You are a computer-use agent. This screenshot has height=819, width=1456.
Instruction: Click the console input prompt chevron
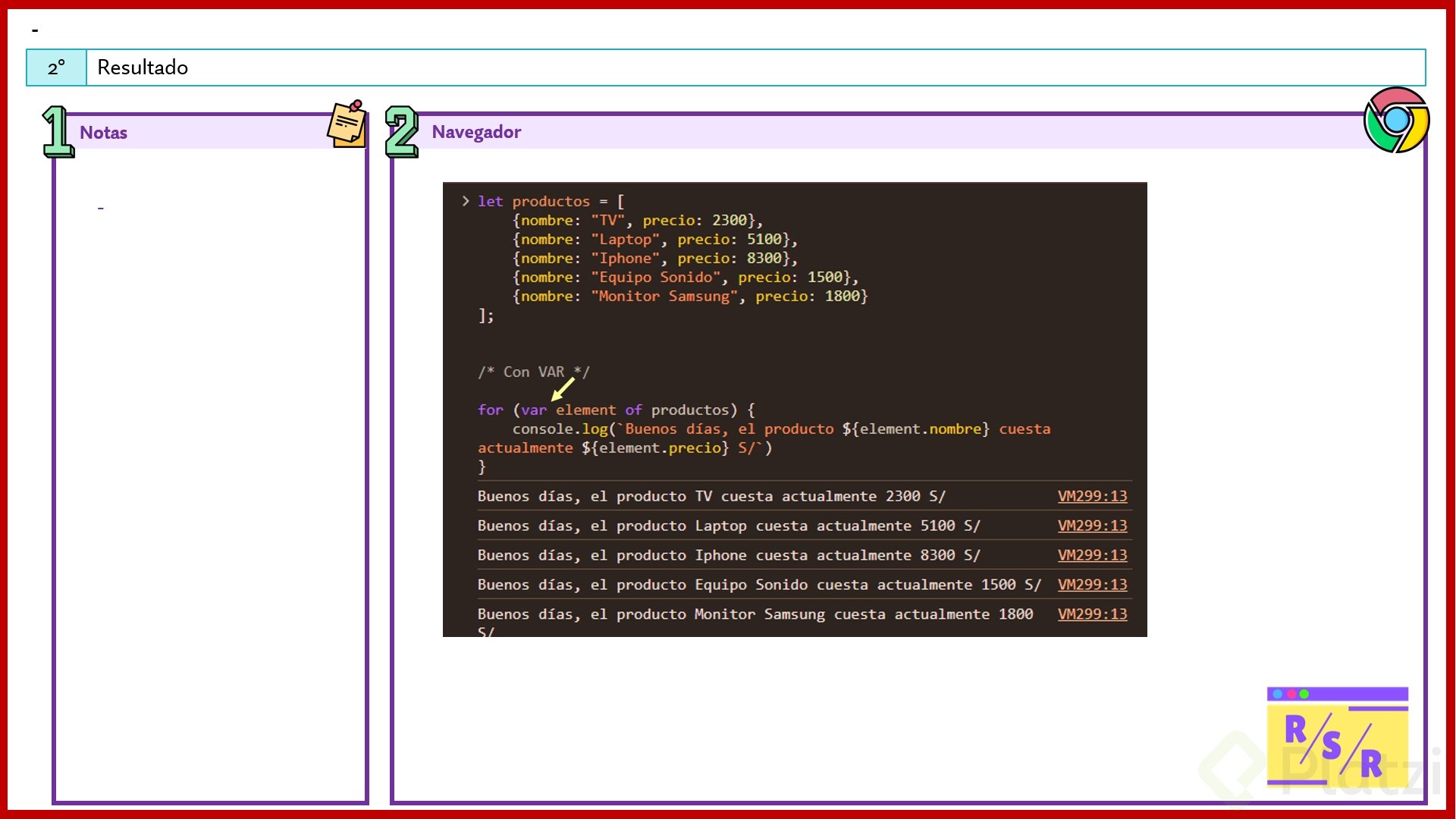point(465,201)
